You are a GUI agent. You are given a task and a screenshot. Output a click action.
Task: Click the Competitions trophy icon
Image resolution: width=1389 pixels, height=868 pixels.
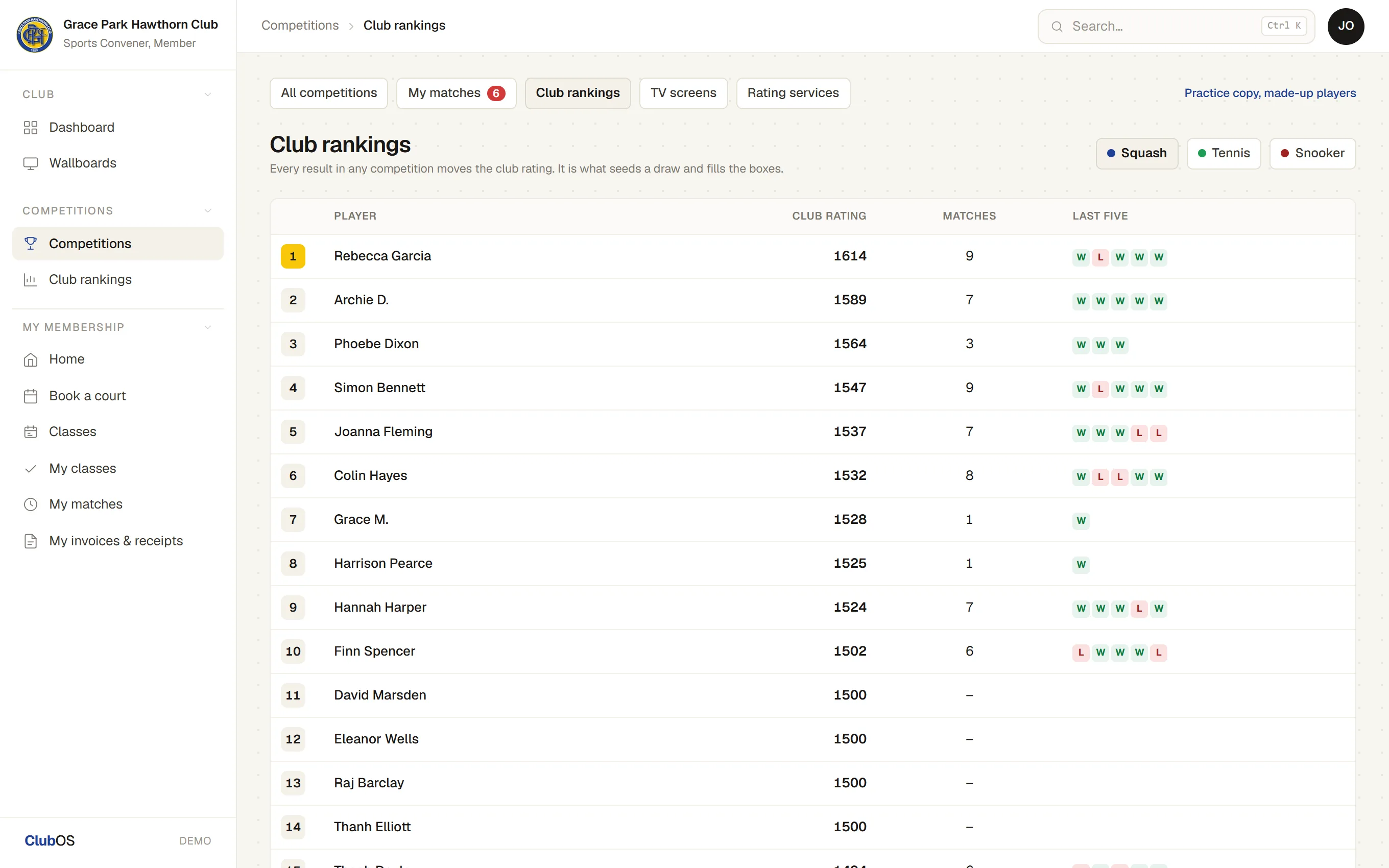tap(31, 244)
